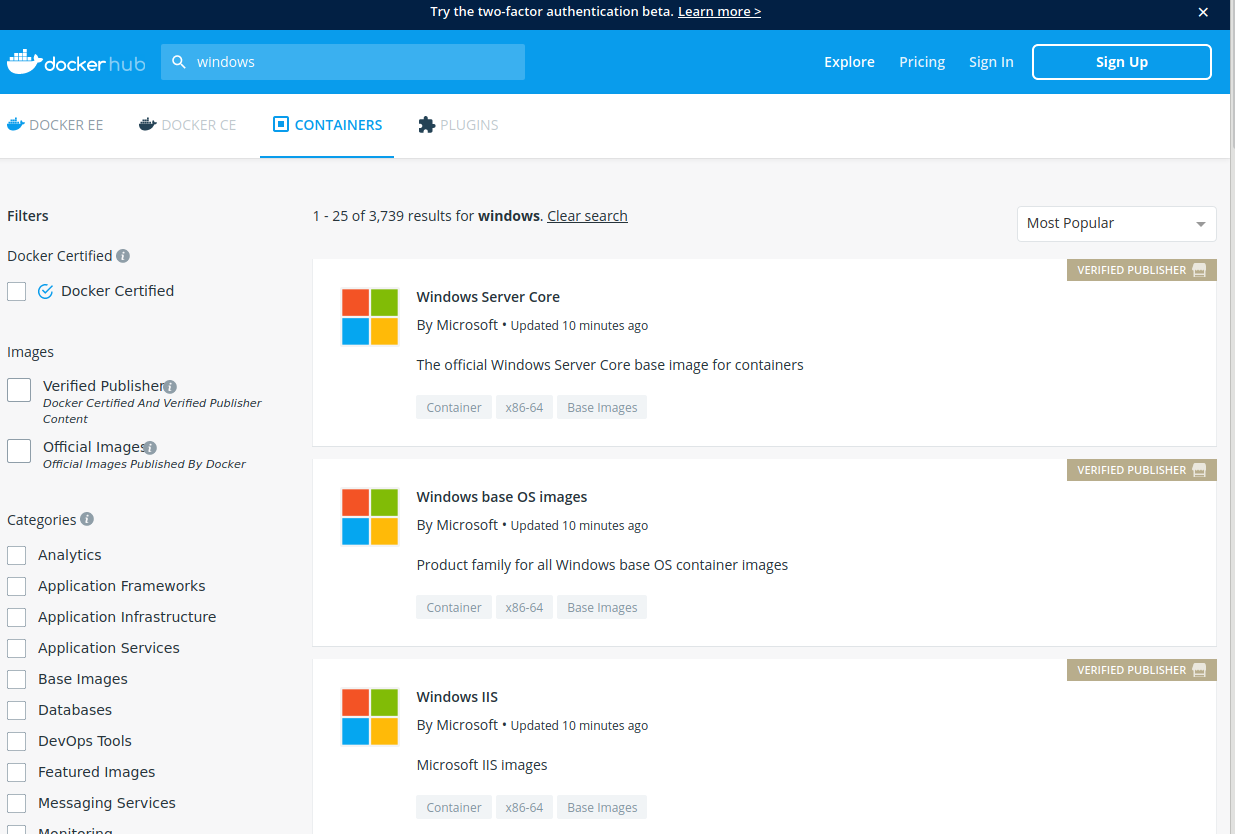Tick the Featured Images checkbox
1235x834 pixels.
coord(16,772)
